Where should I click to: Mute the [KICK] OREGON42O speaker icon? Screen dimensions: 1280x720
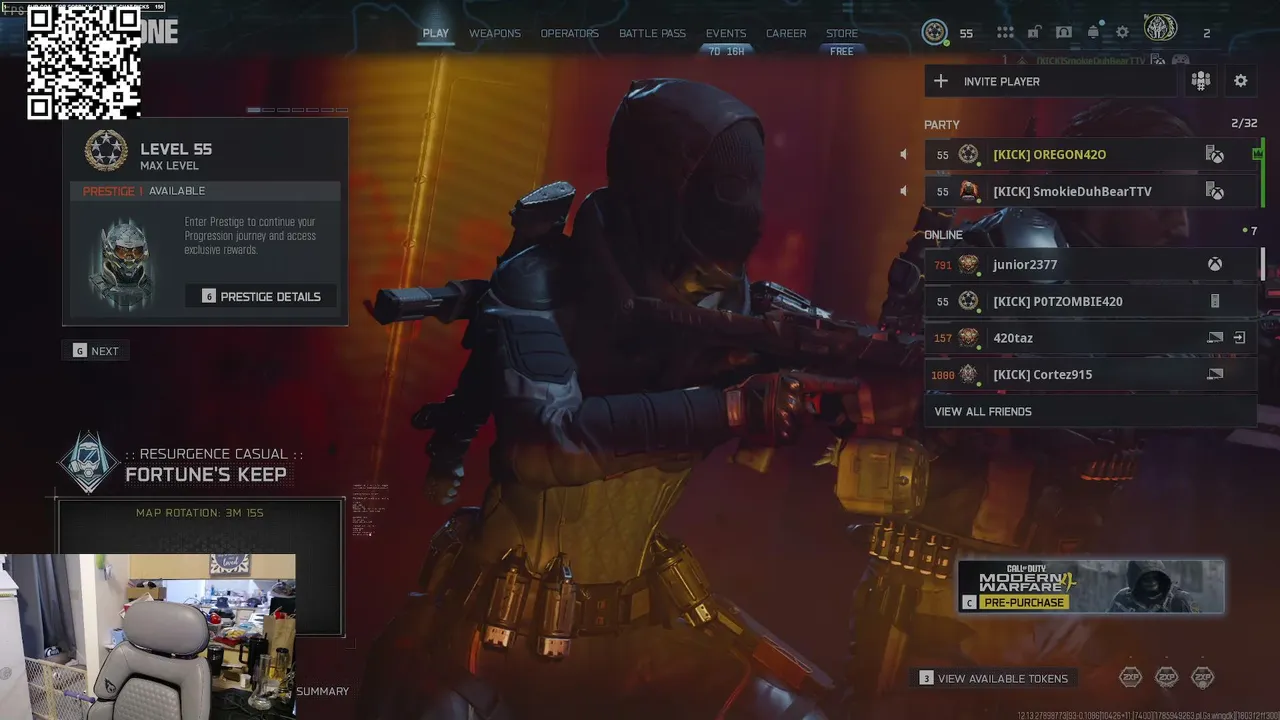(x=904, y=155)
